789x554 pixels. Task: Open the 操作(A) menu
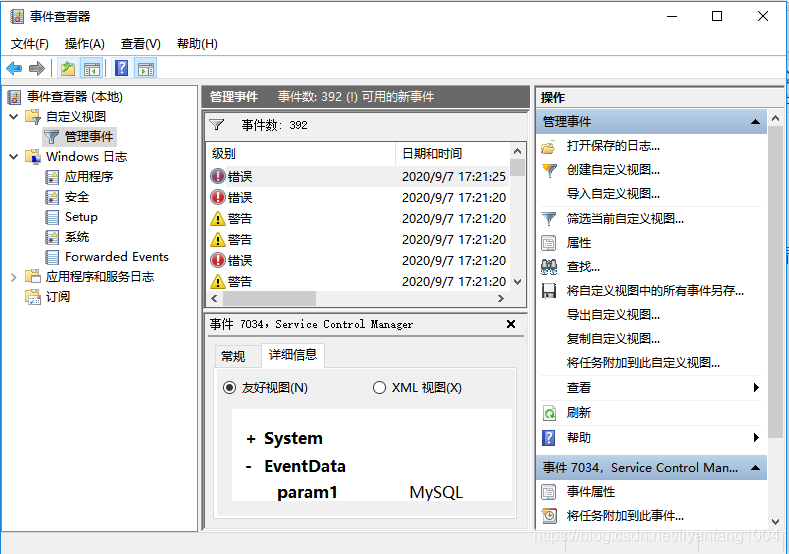click(x=85, y=44)
